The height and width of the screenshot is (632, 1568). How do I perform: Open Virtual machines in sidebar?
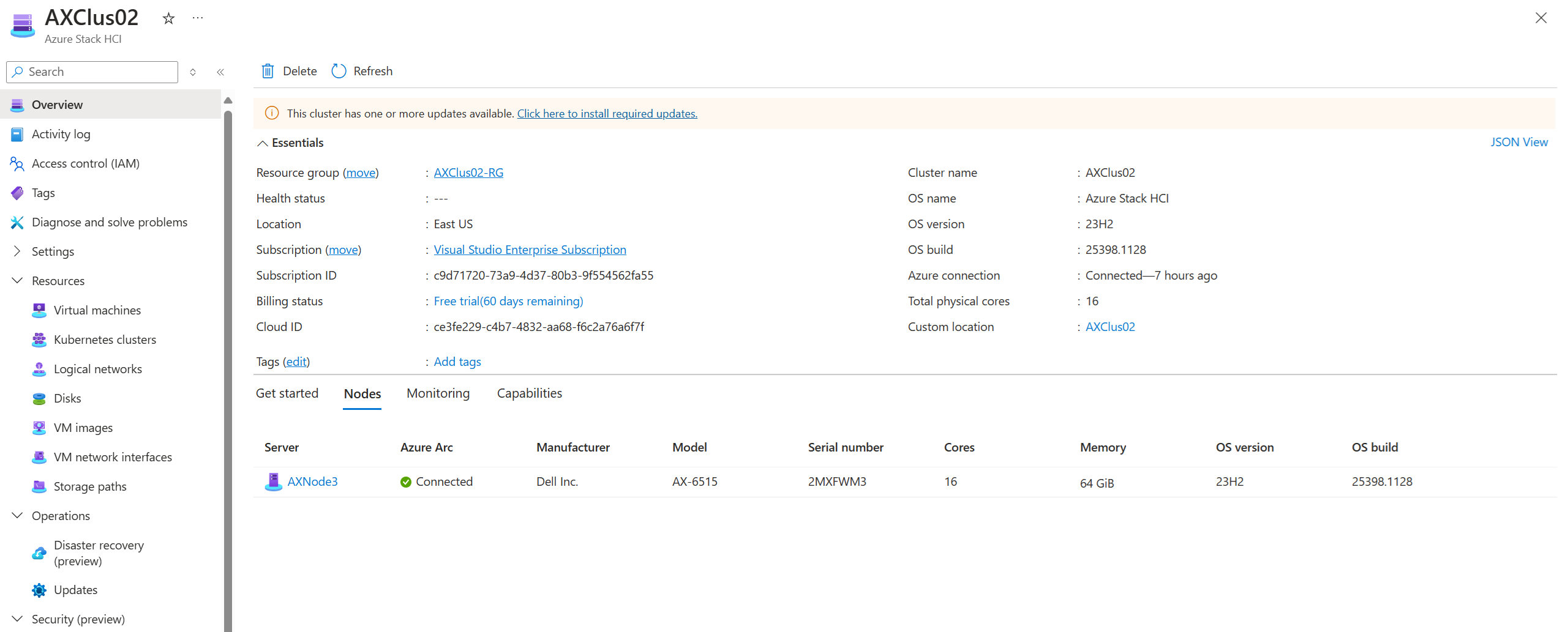(97, 310)
